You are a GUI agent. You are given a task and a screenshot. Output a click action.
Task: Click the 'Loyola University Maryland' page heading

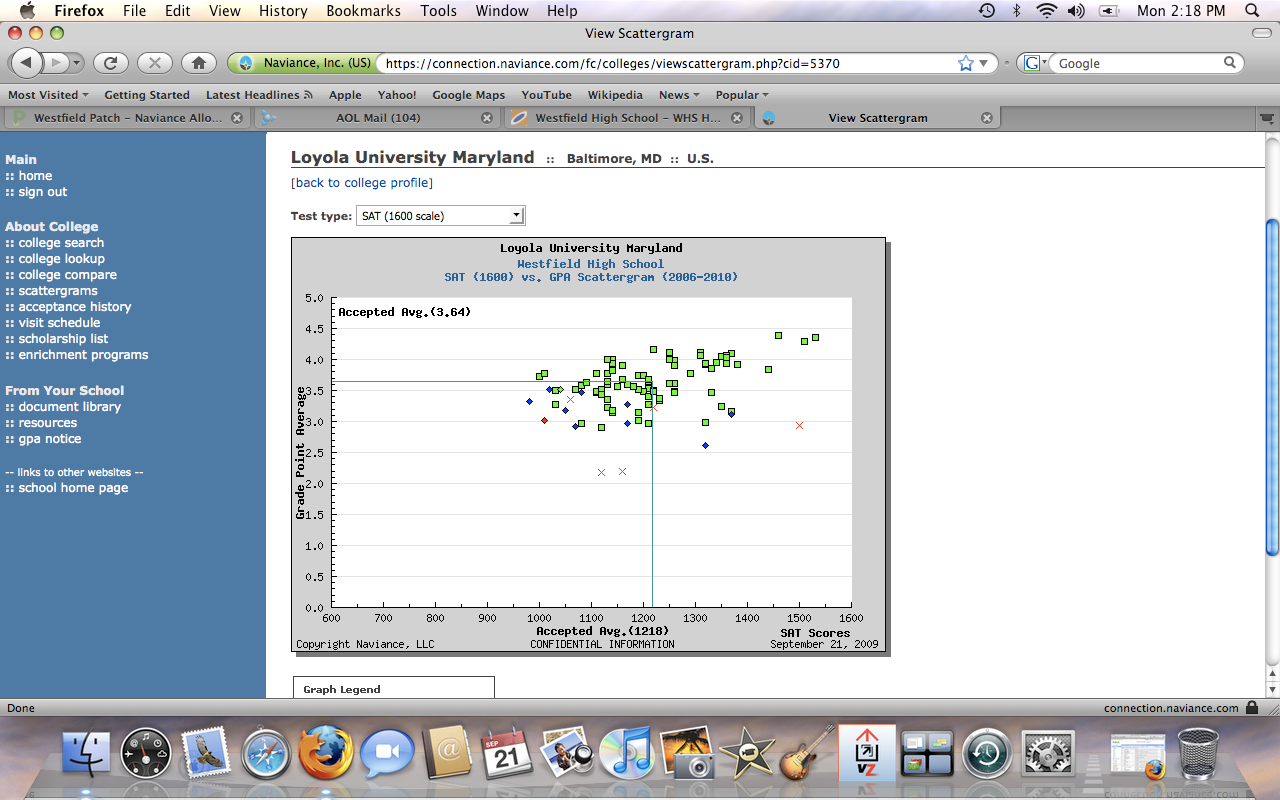413,157
